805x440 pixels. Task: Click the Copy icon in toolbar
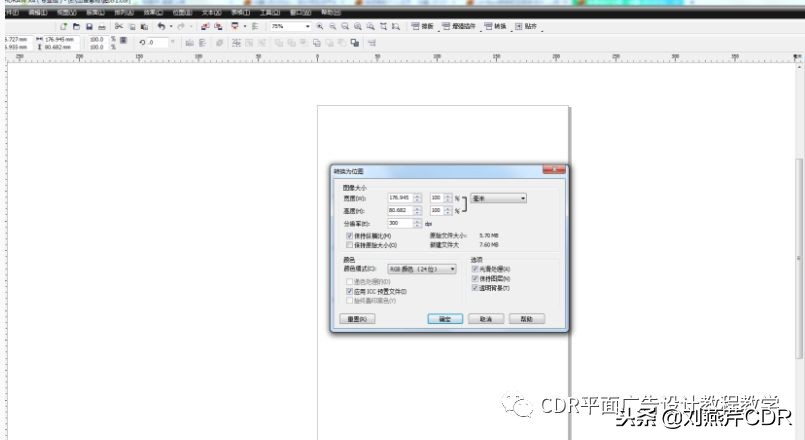click(132, 26)
